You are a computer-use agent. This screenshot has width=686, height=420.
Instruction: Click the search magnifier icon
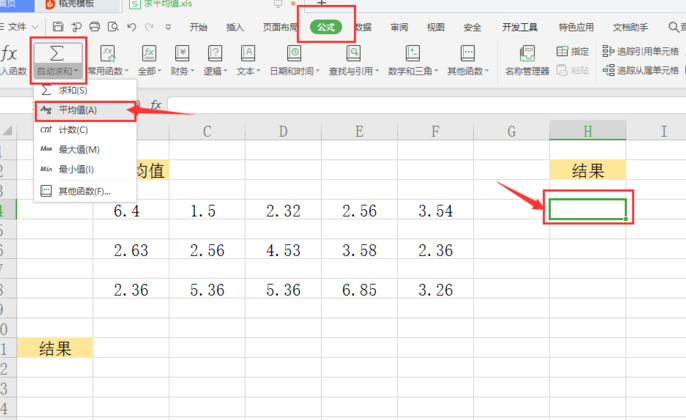point(674,27)
